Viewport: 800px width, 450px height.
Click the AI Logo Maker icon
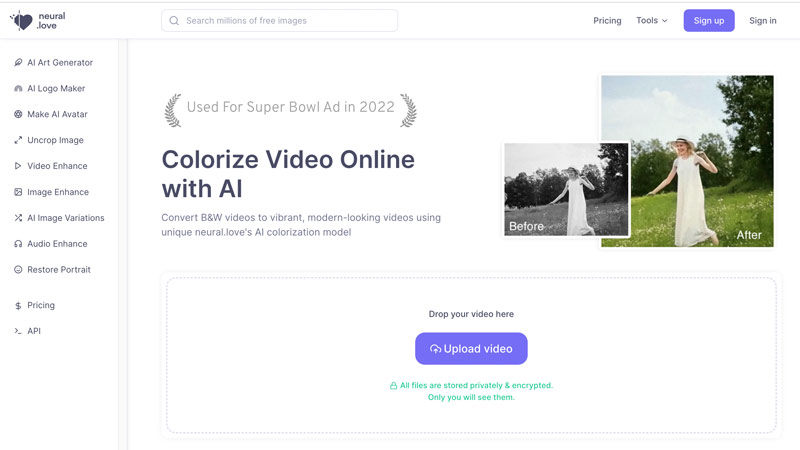click(x=18, y=88)
